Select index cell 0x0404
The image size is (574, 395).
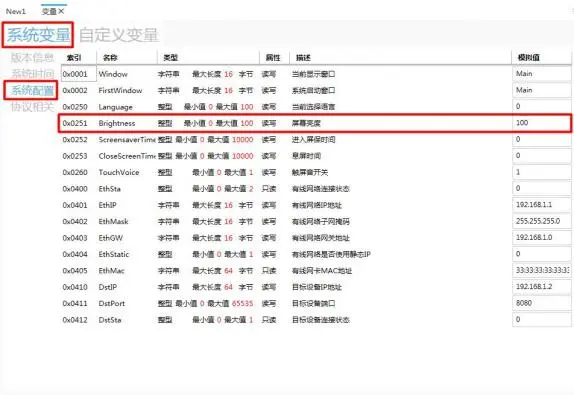(x=75, y=254)
